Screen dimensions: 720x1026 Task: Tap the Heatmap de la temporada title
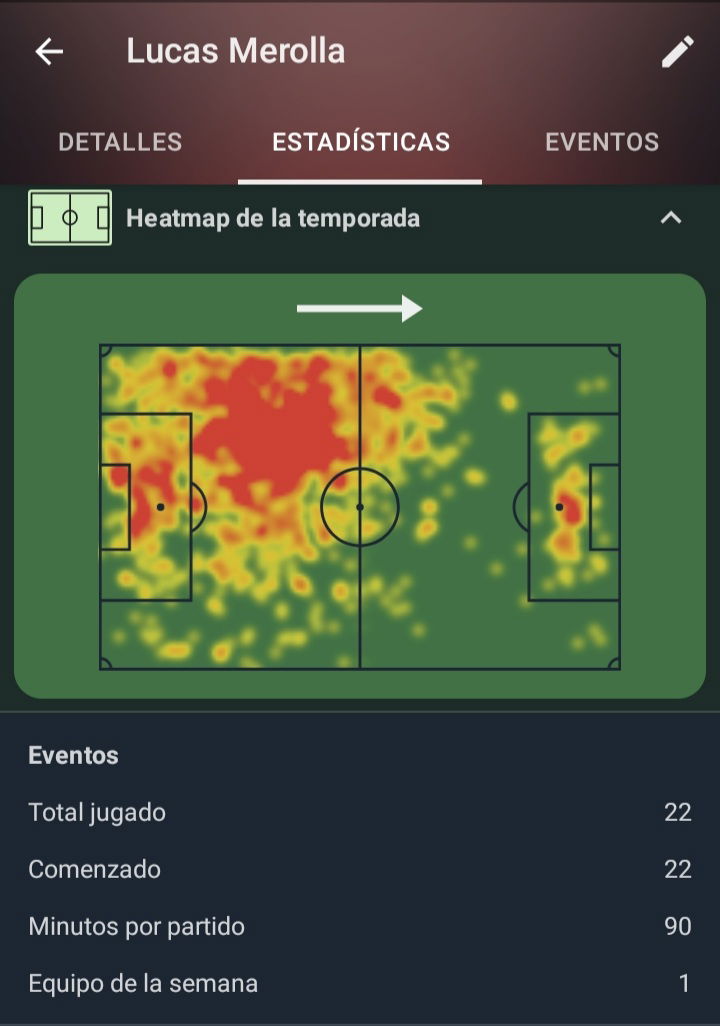[273, 218]
